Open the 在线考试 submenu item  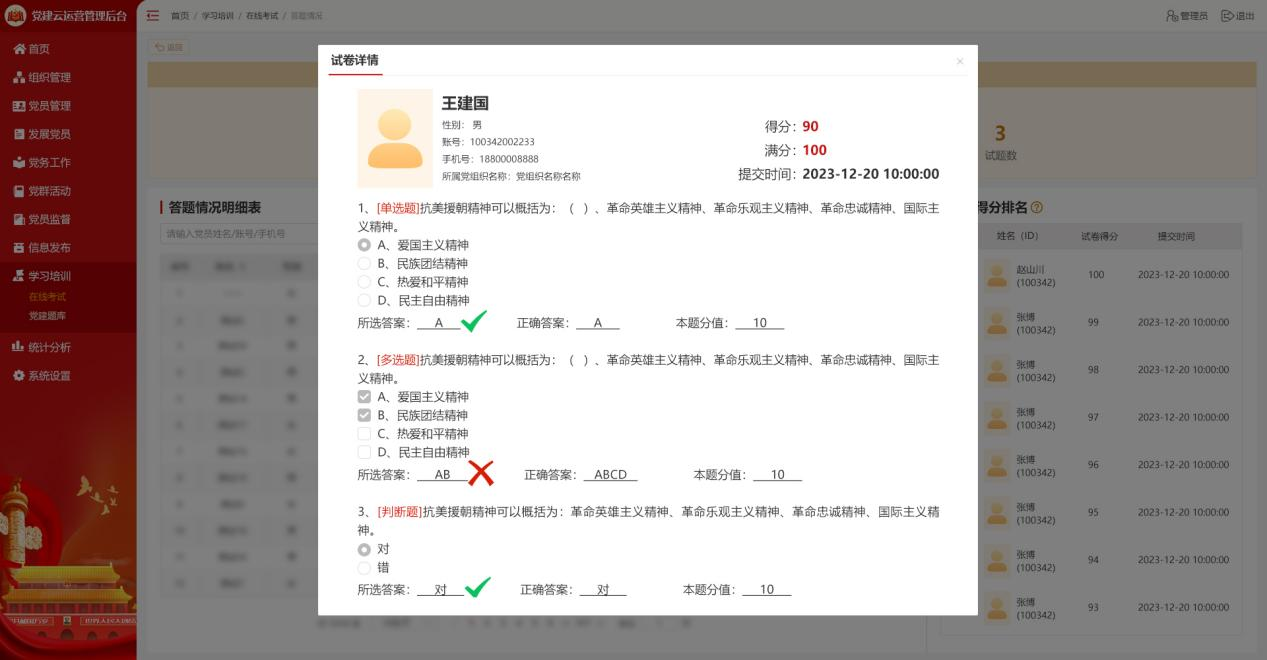(x=48, y=297)
